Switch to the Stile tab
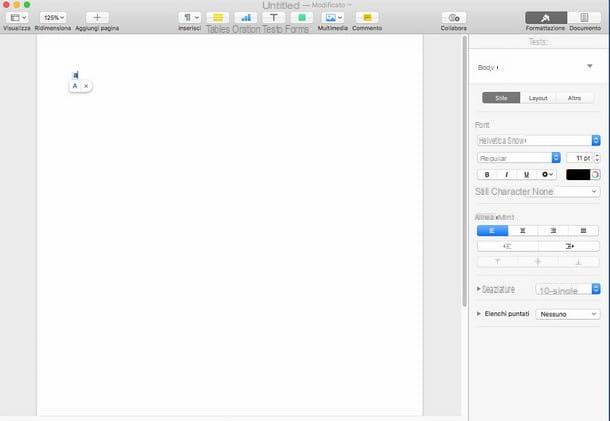 (501, 98)
